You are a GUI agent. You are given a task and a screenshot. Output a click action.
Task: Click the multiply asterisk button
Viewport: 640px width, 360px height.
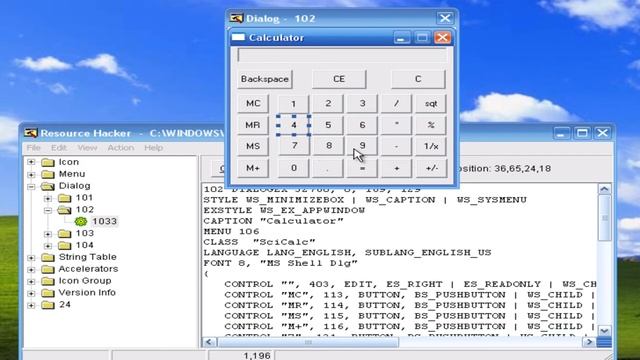click(x=396, y=125)
